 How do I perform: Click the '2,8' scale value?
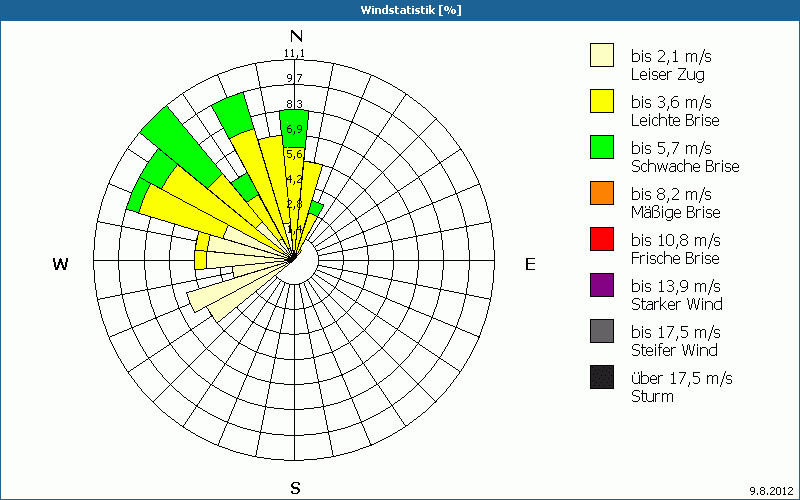pyautogui.click(x=294, y=204)
